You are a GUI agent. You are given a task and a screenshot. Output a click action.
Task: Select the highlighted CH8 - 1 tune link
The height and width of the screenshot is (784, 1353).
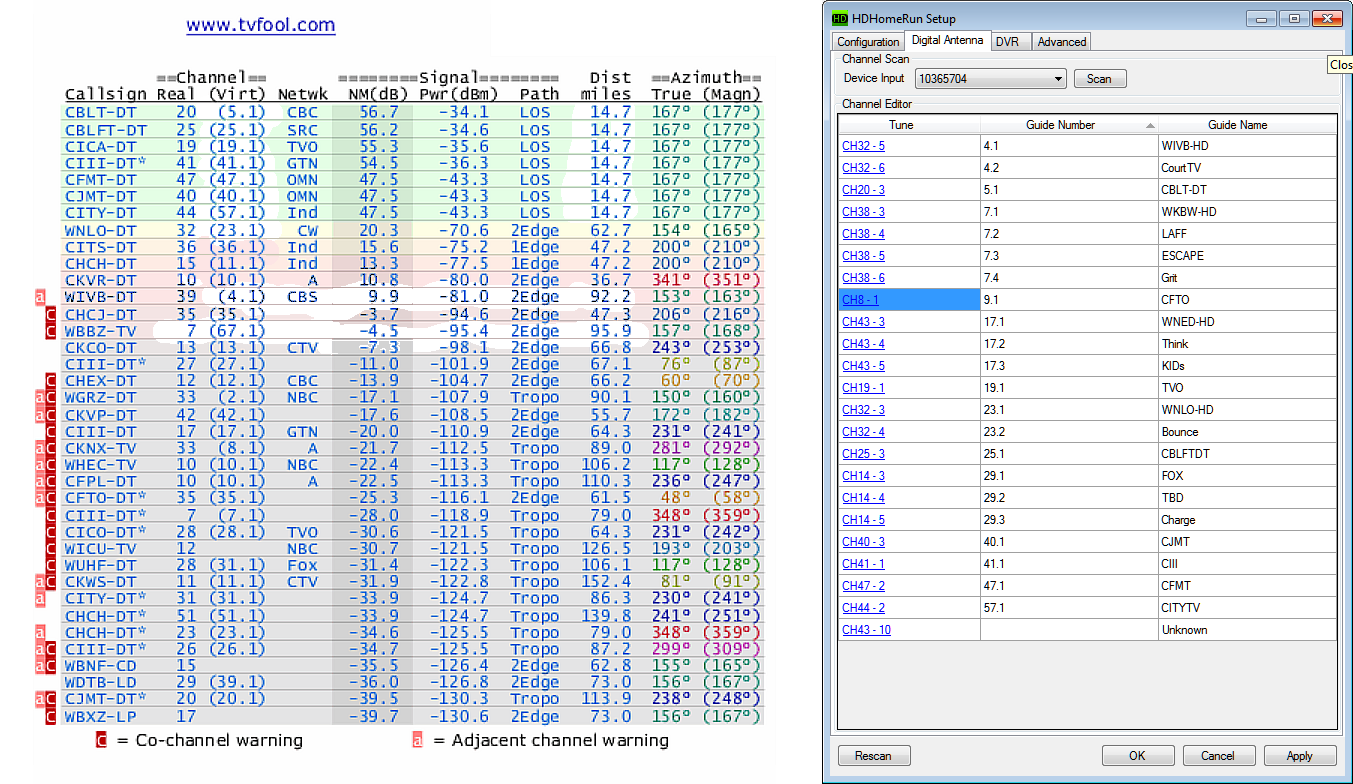point(860,300)
